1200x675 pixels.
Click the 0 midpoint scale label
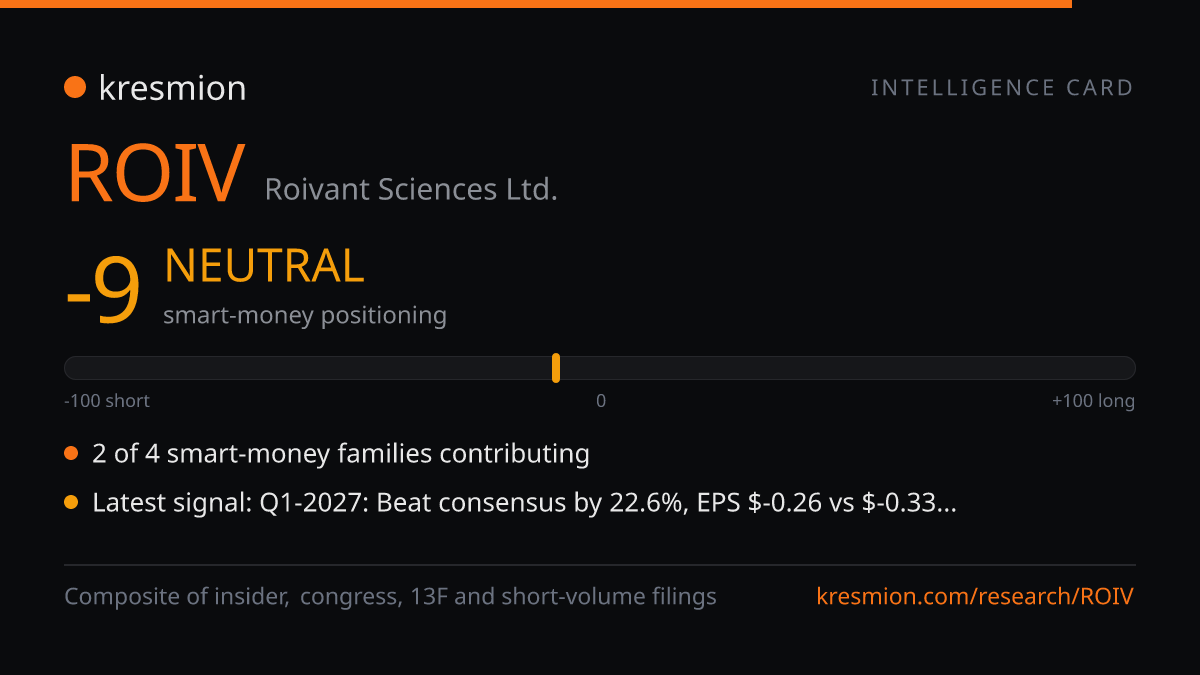601,401
